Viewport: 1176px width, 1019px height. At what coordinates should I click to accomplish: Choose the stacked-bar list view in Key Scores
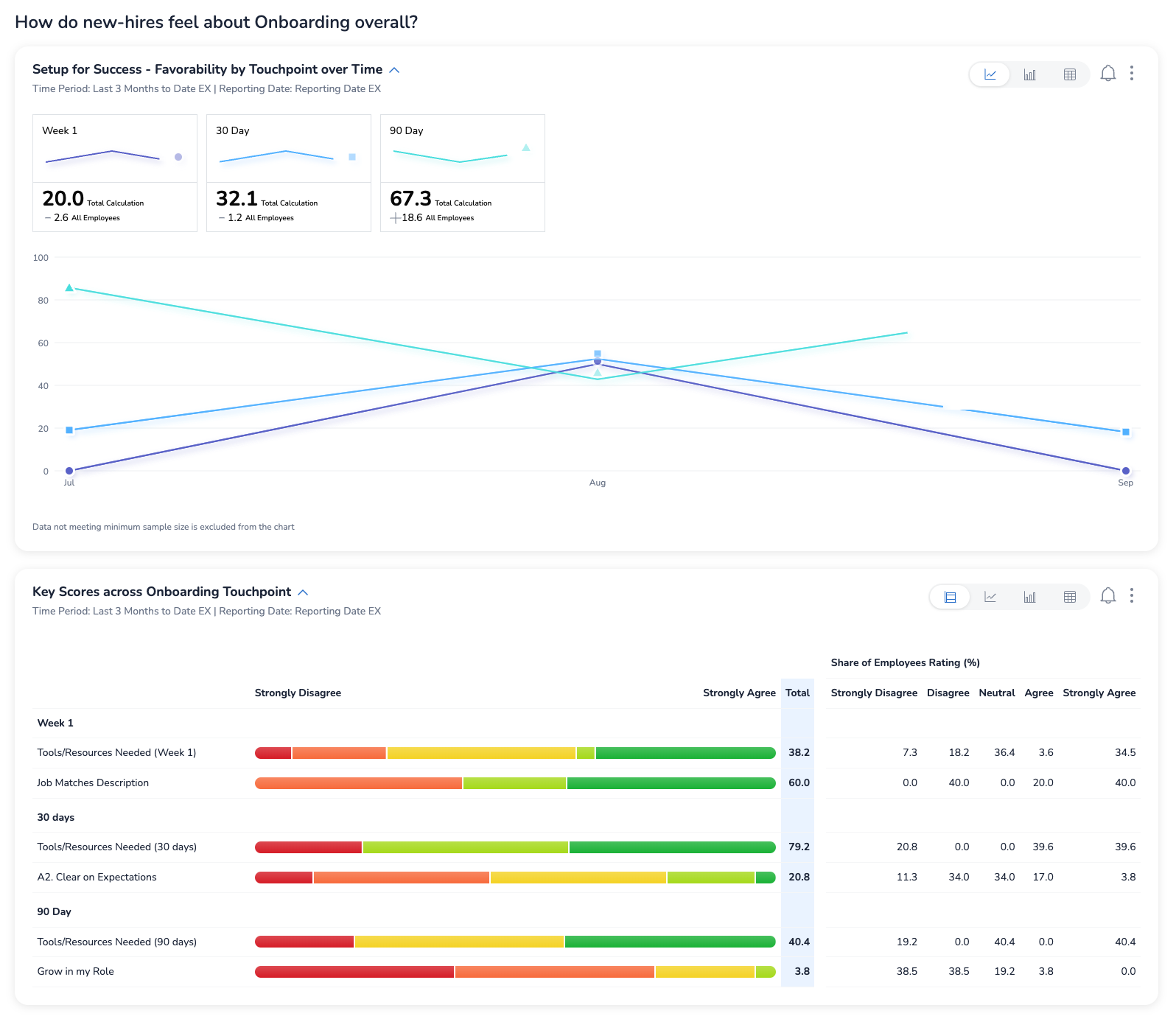[951, 597]
